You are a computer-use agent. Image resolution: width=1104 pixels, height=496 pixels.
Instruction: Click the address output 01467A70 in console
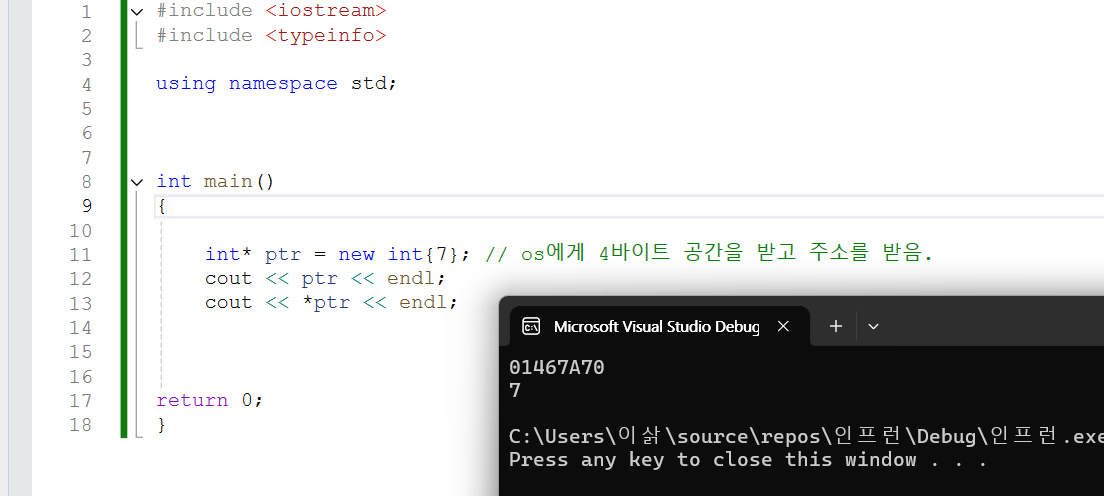(557, 368)
